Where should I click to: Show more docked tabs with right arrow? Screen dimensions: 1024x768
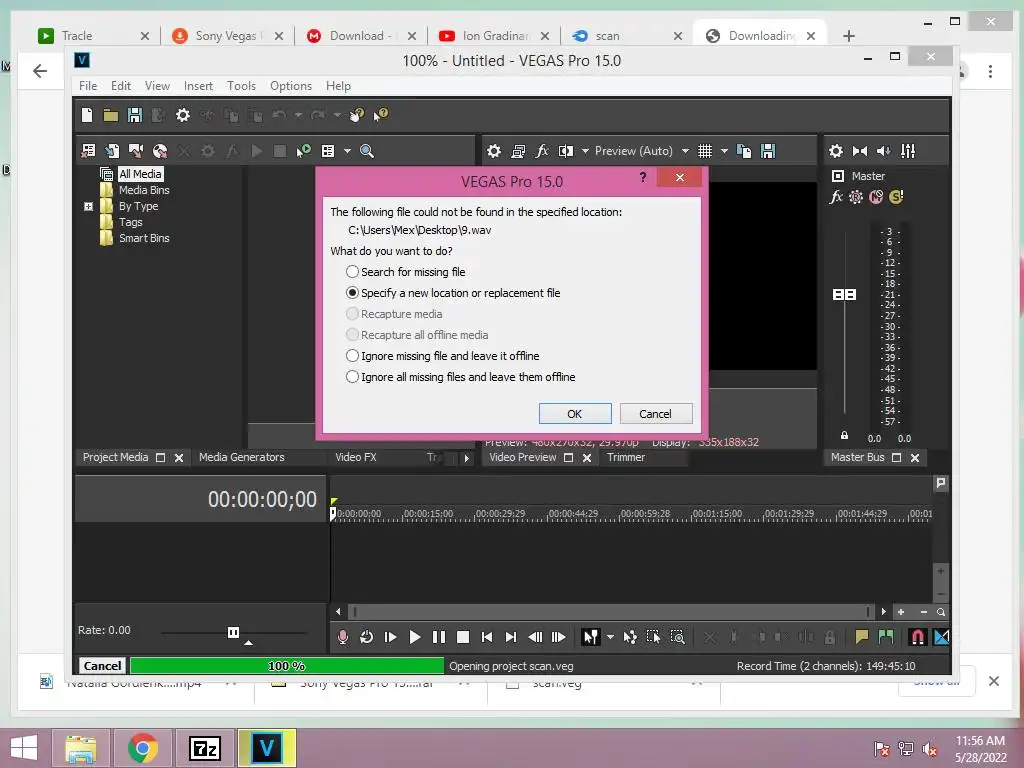[466, 458]
